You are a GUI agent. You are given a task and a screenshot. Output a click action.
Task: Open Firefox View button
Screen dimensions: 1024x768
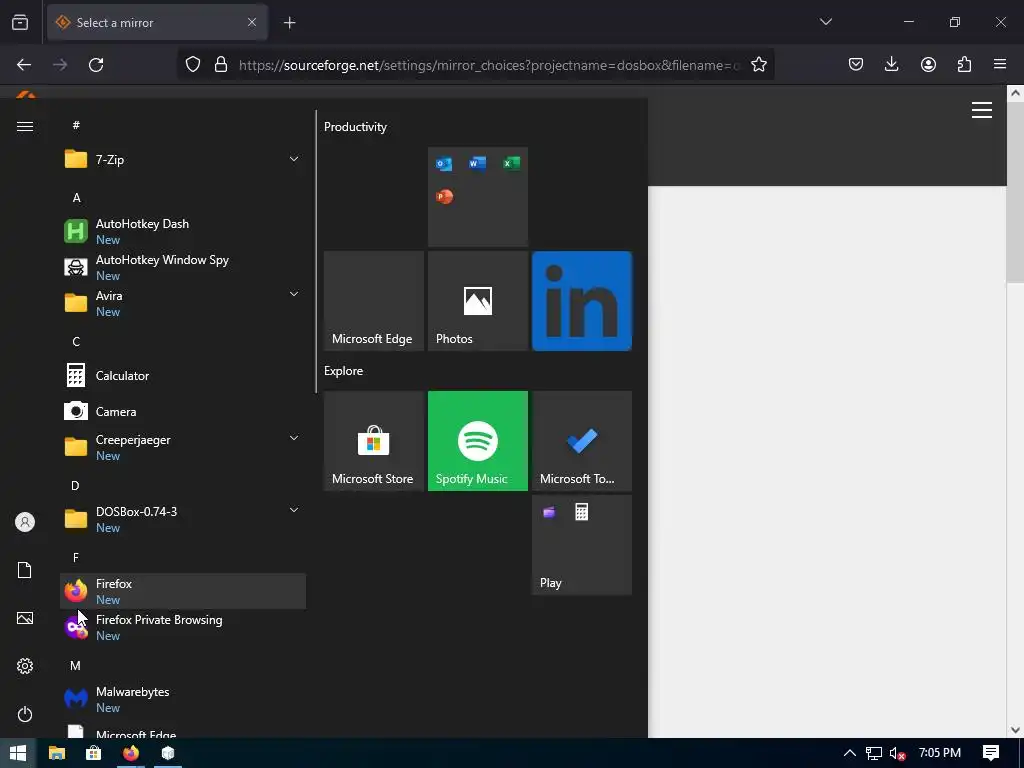coord(20,23)
